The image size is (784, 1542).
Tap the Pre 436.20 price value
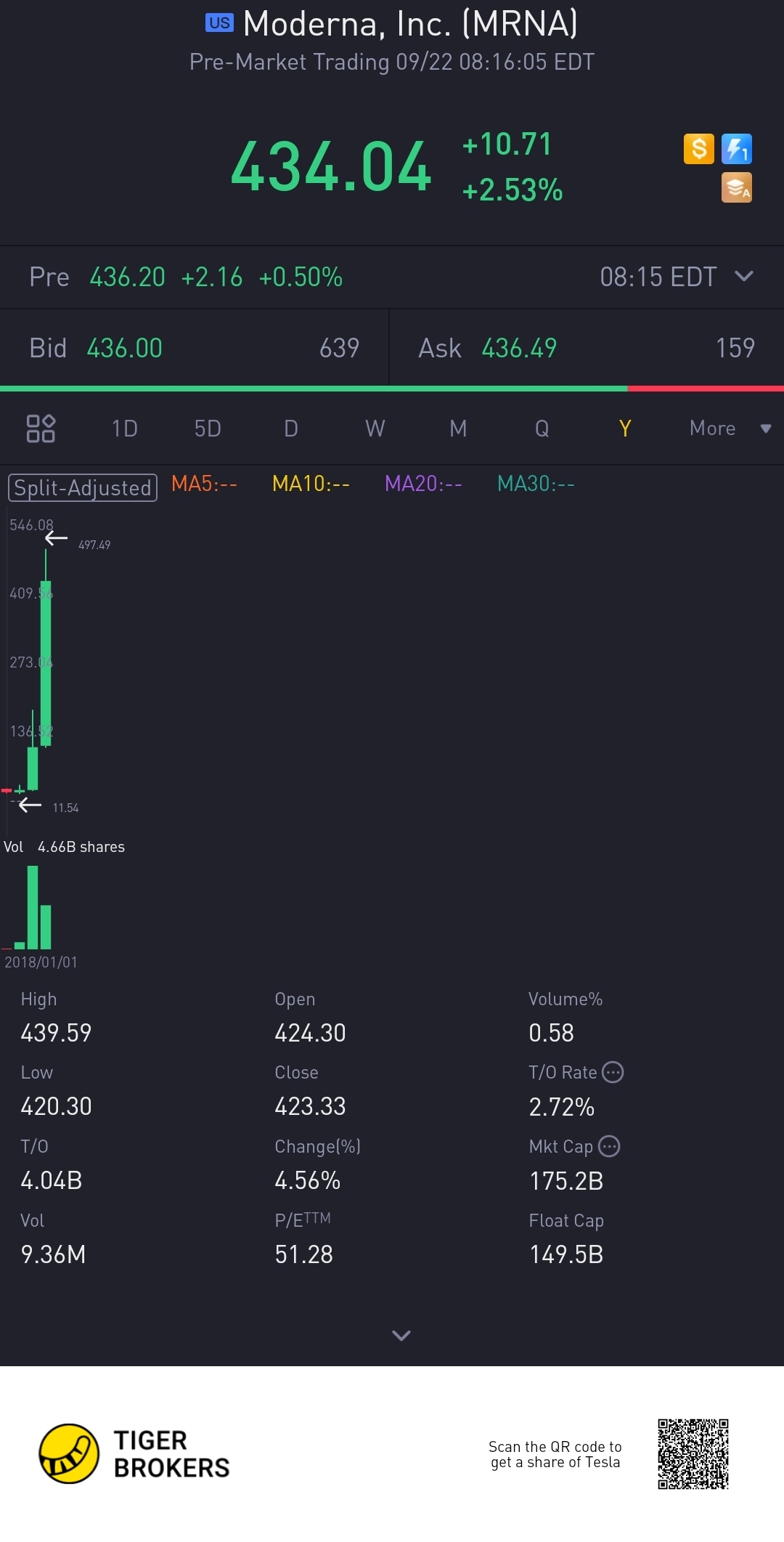128,277
